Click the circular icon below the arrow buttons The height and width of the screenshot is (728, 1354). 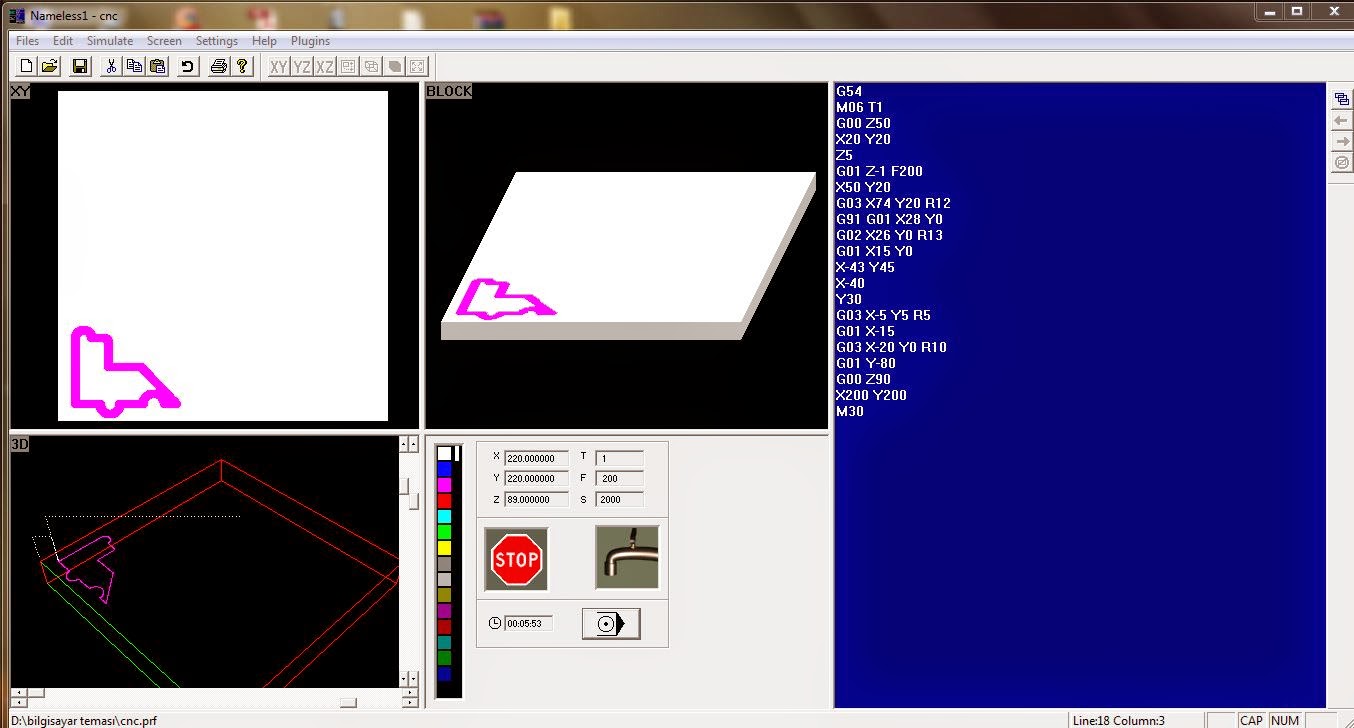[x=1342, y=162]
